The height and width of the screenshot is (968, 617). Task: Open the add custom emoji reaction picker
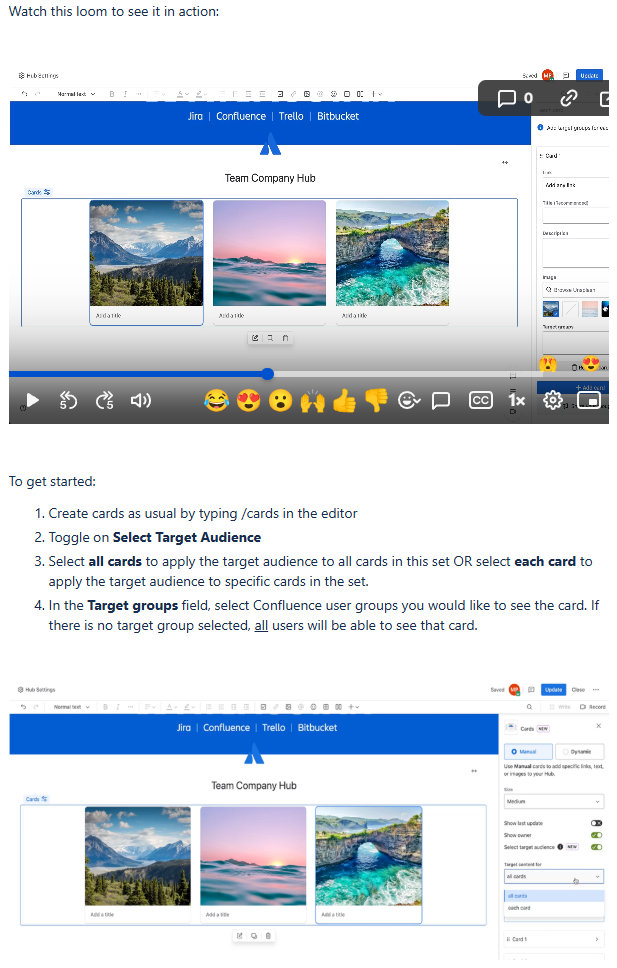[409, 401]
